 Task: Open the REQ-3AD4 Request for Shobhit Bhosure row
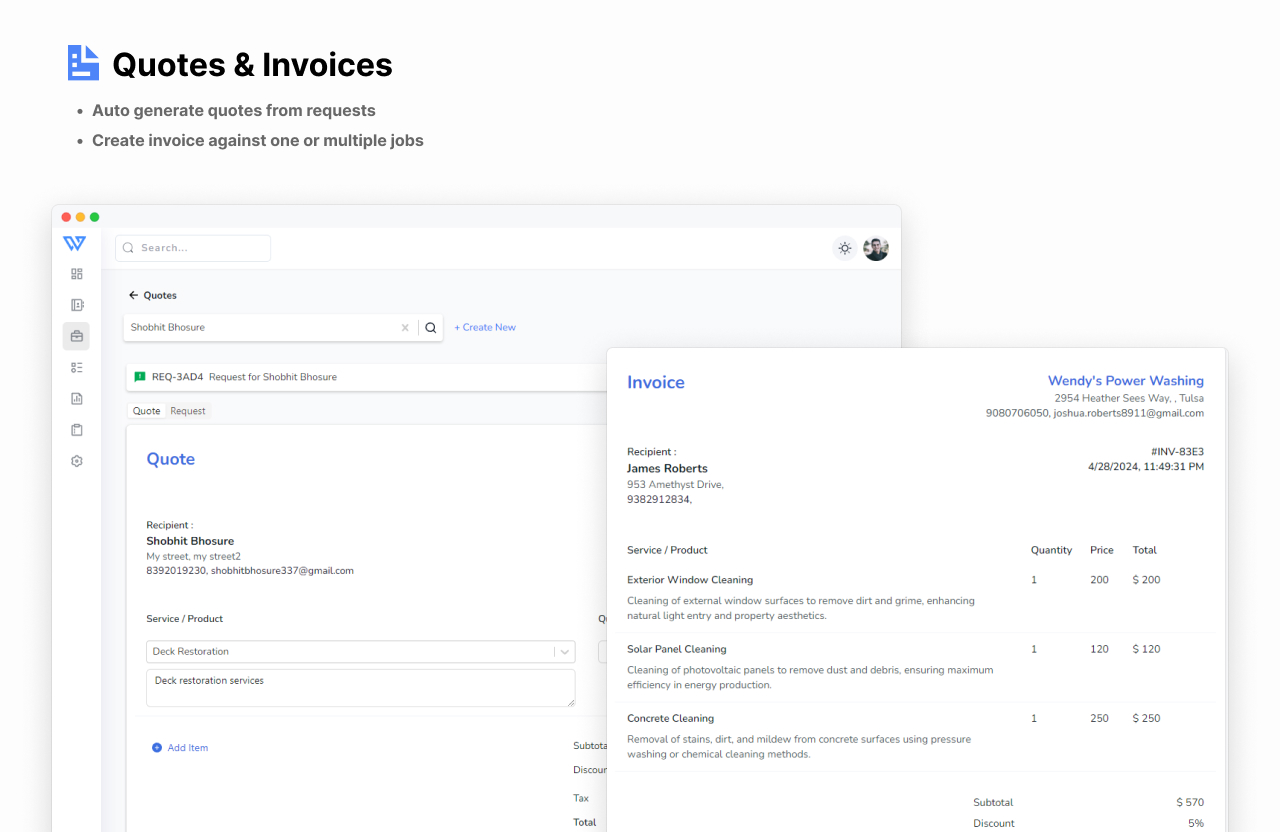[366, 377]
